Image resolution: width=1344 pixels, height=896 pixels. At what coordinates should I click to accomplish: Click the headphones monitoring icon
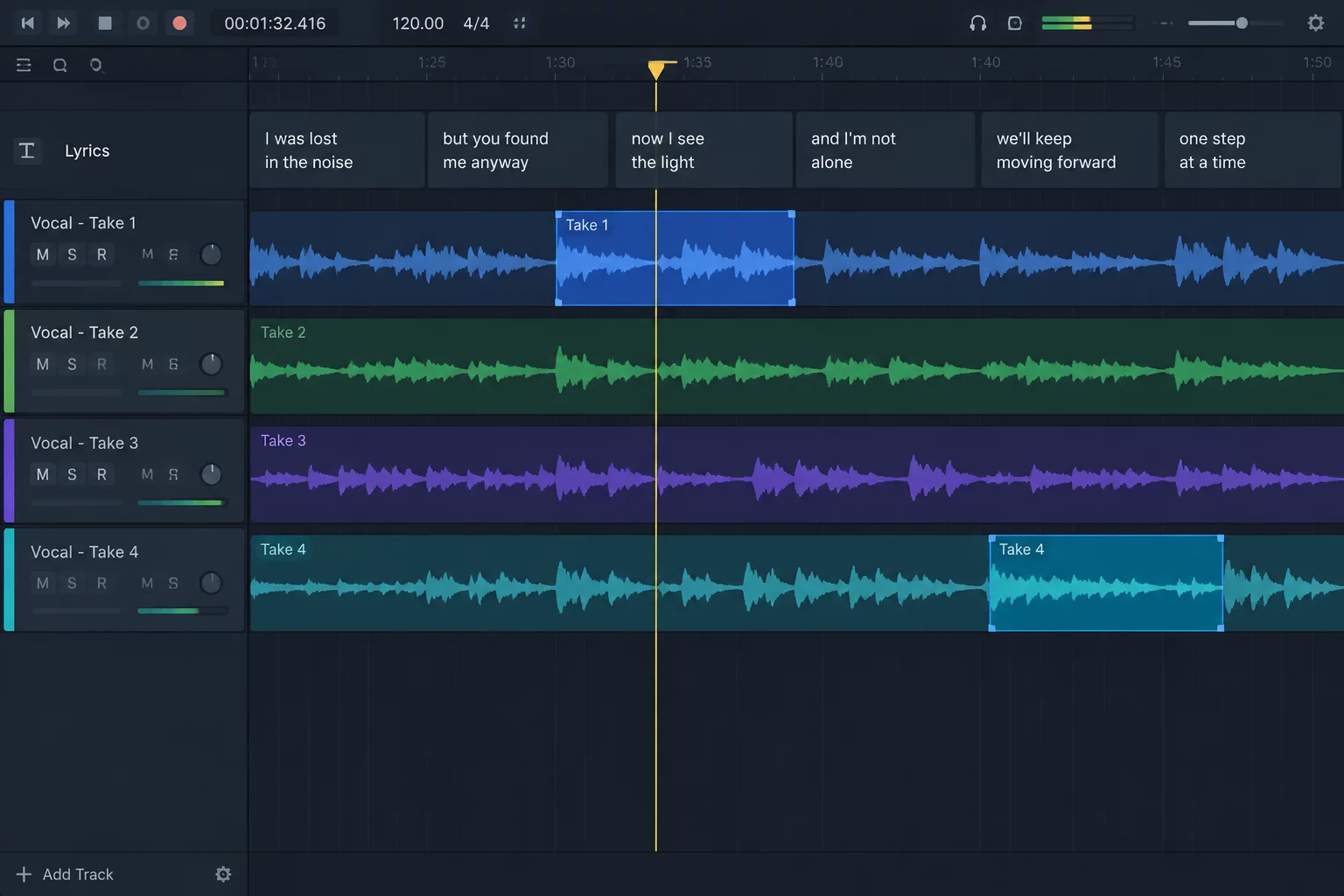(978, 23)
